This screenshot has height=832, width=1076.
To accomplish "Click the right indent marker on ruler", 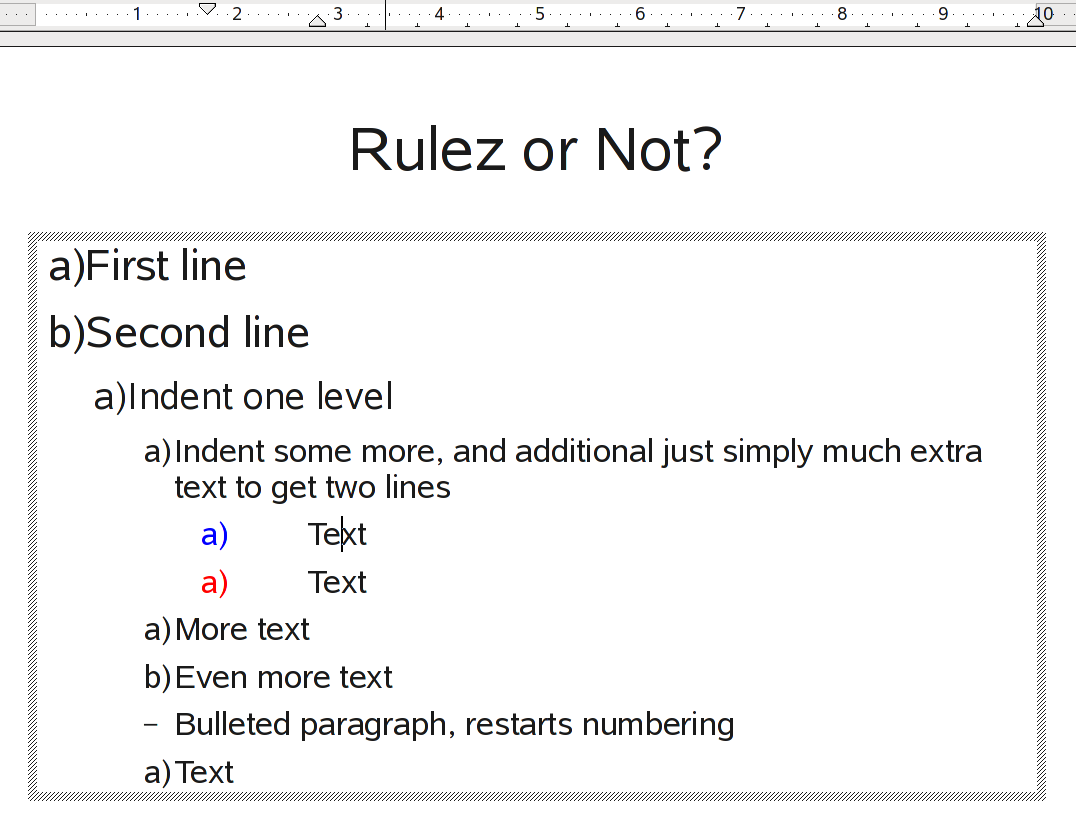I will pyautogui.click(x=1036, y=20).
